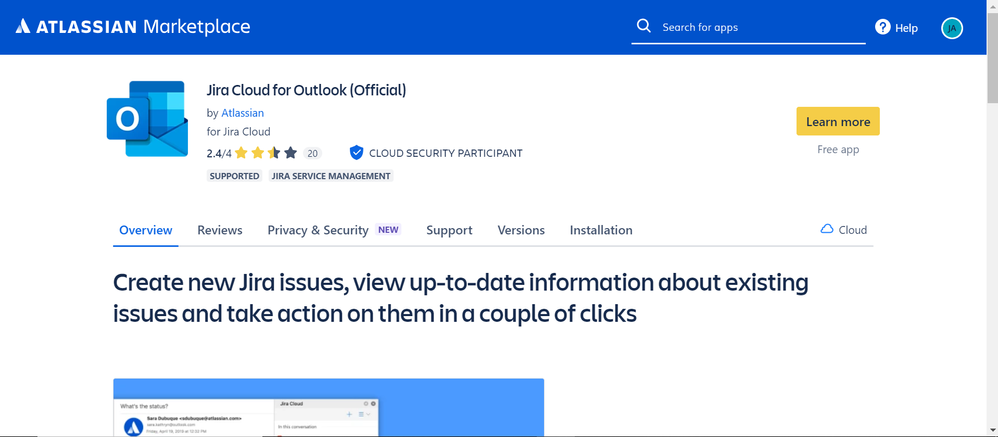Click the Atlassian Marketplace logo
The image size is (998, 437).
(133, 27)
